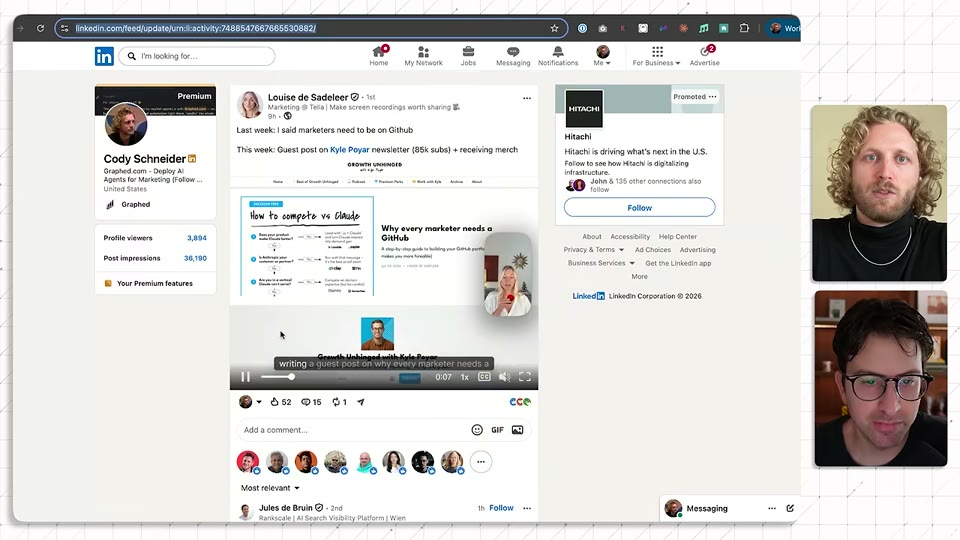The width and height of the screenshot is (960, 540).
Task: Click Hitachi logo thumbnail
Action: (583, 109)
